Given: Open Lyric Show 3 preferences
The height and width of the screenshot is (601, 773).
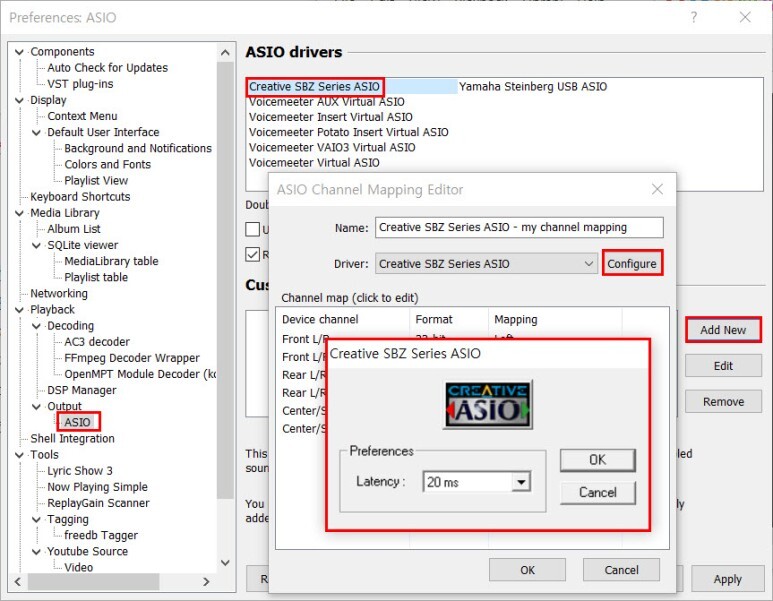Looking at the screenshot, I should [79, 471].
